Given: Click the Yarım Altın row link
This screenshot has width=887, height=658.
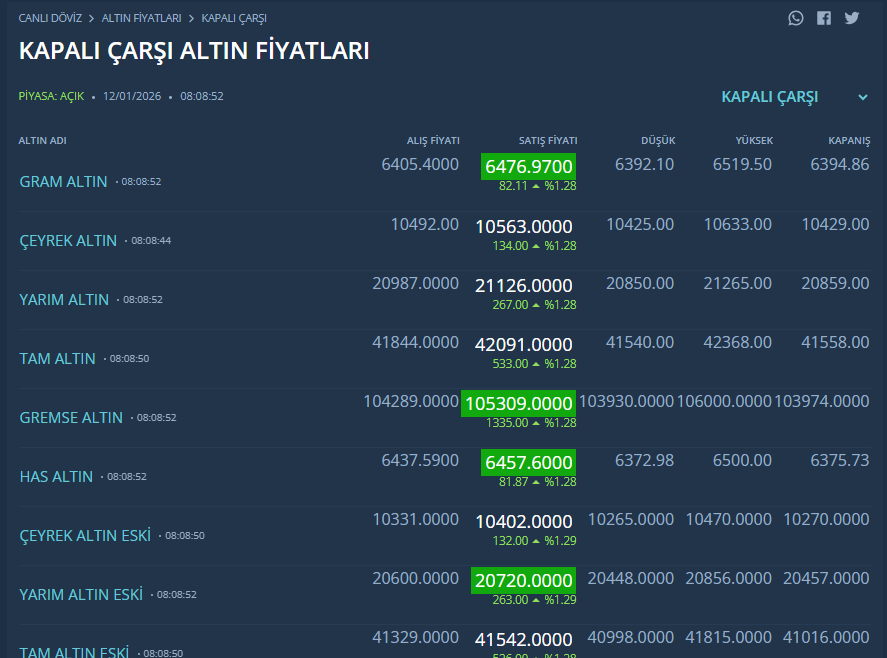Looking at the screenshot, I should point(64,300).
